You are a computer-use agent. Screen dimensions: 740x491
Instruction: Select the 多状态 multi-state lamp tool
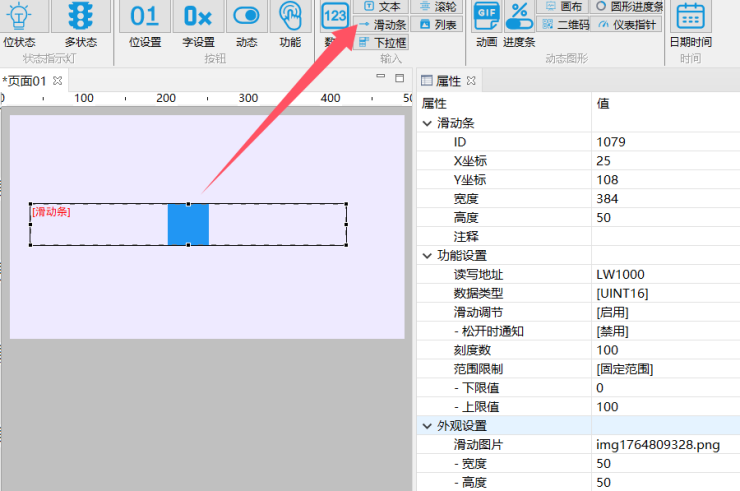click(x=81, y=25)
